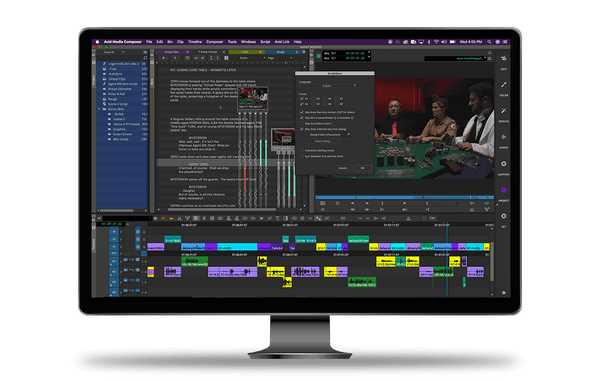
Task: Toggle Skip lines that only contain CAPITAL letters
Action: point(302,112)
